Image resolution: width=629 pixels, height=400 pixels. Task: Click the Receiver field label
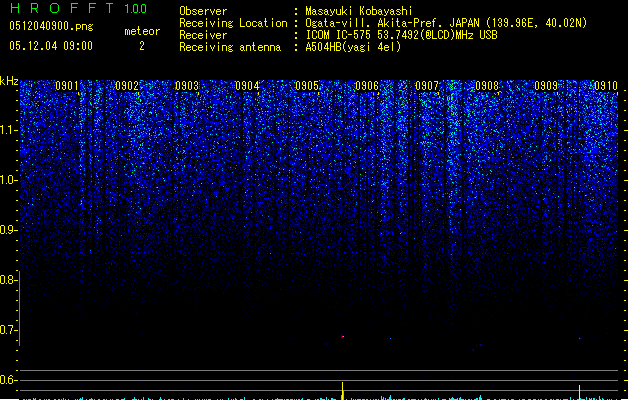[203, 35]
